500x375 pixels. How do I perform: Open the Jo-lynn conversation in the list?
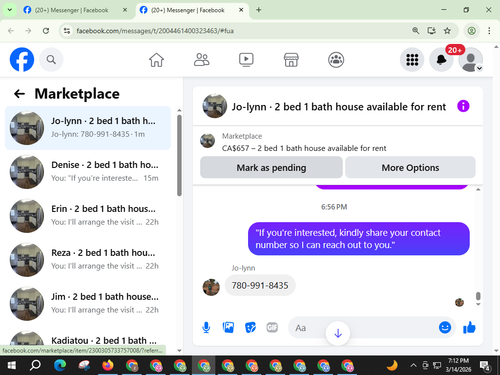88,128
